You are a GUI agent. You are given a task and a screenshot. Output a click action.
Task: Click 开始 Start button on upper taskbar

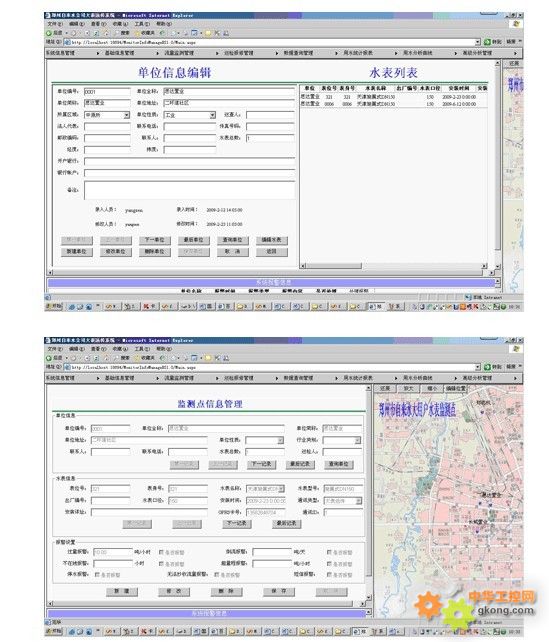[x=54, y=306]
